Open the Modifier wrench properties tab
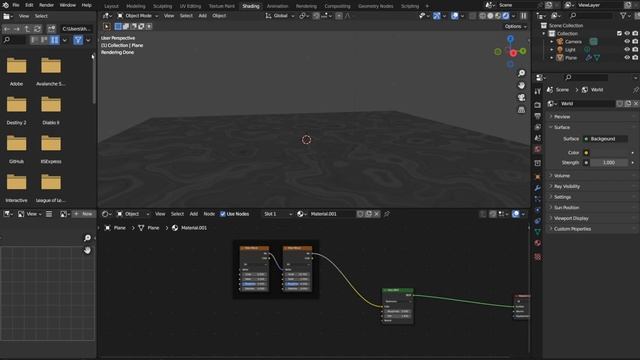Screen dimensions: 640x360 [538, 188]
